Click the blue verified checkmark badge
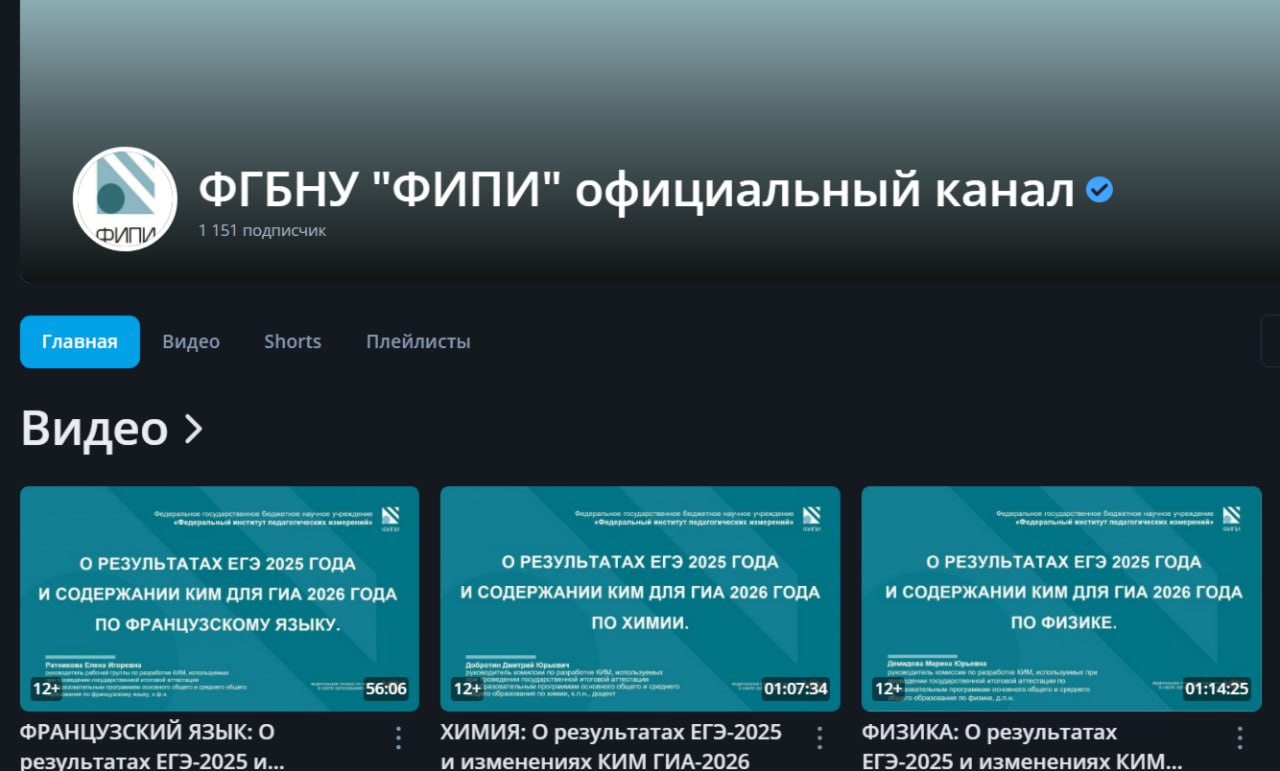The width and height of the screenshot is (1280, 771). pyautogui.click(x=1098, y=188)
